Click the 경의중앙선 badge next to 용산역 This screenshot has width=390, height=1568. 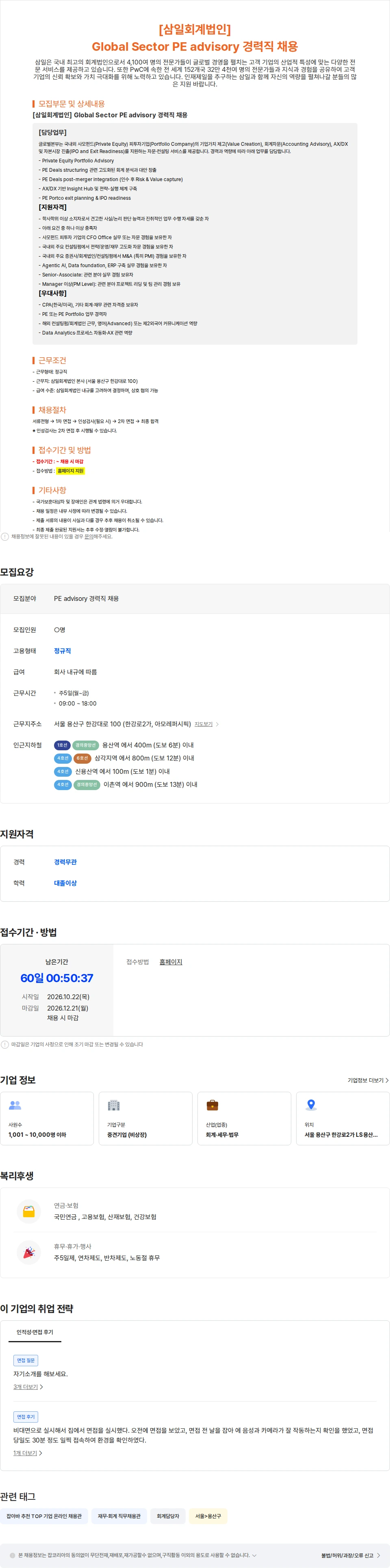[86, 745]
